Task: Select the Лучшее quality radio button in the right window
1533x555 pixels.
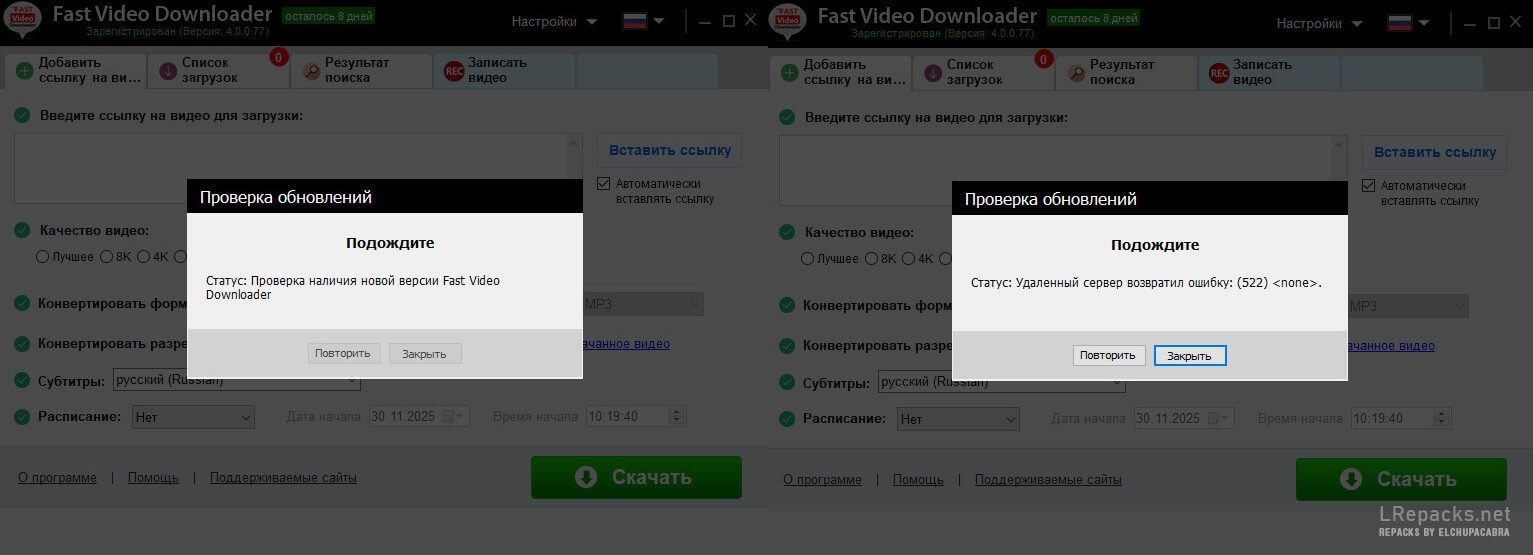Action: (807, 257)
